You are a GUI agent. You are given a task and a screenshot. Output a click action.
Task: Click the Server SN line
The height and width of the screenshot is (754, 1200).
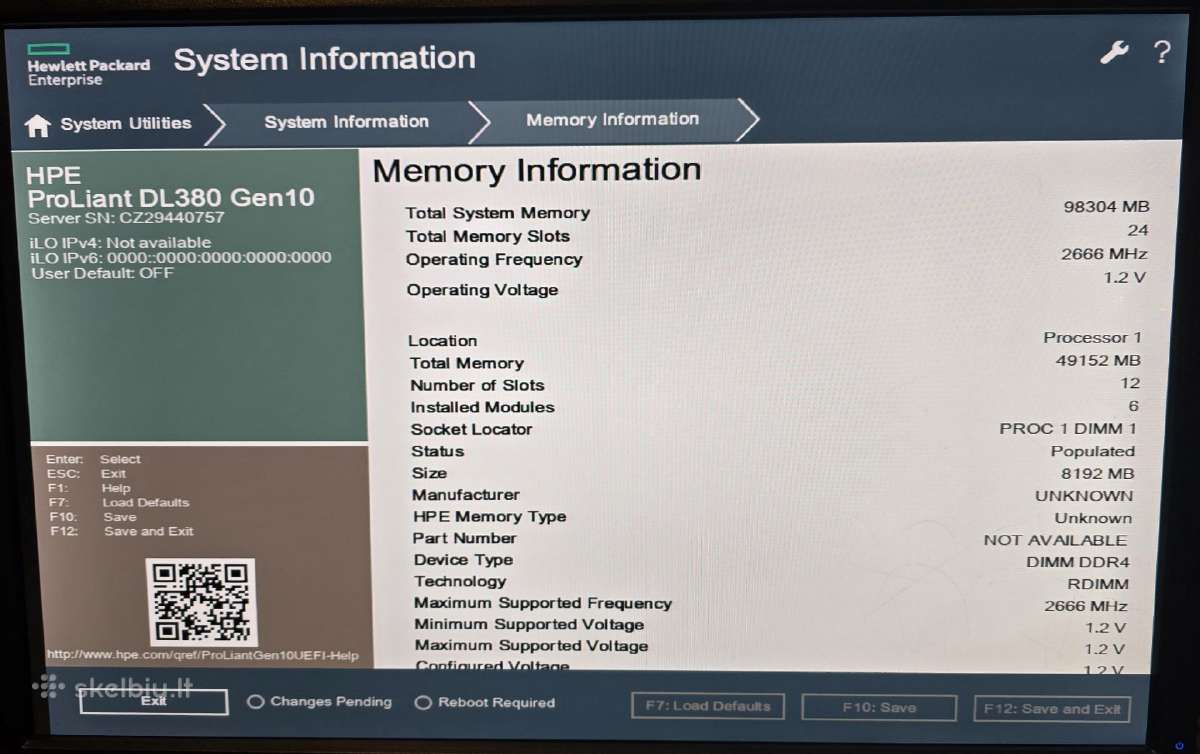[126, 218]
